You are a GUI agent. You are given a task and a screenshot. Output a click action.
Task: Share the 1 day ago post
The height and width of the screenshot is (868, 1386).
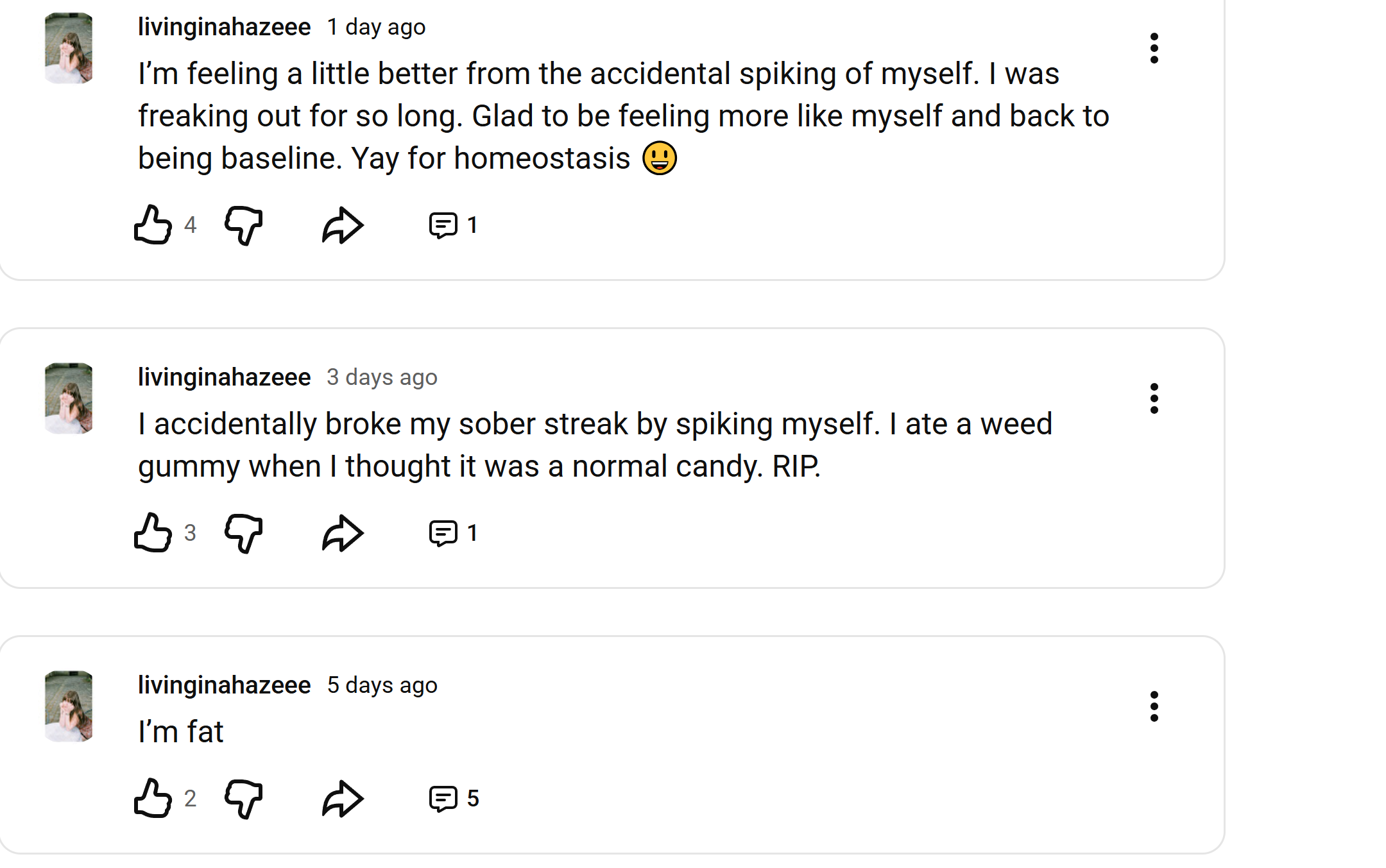(x=343, y=225)
